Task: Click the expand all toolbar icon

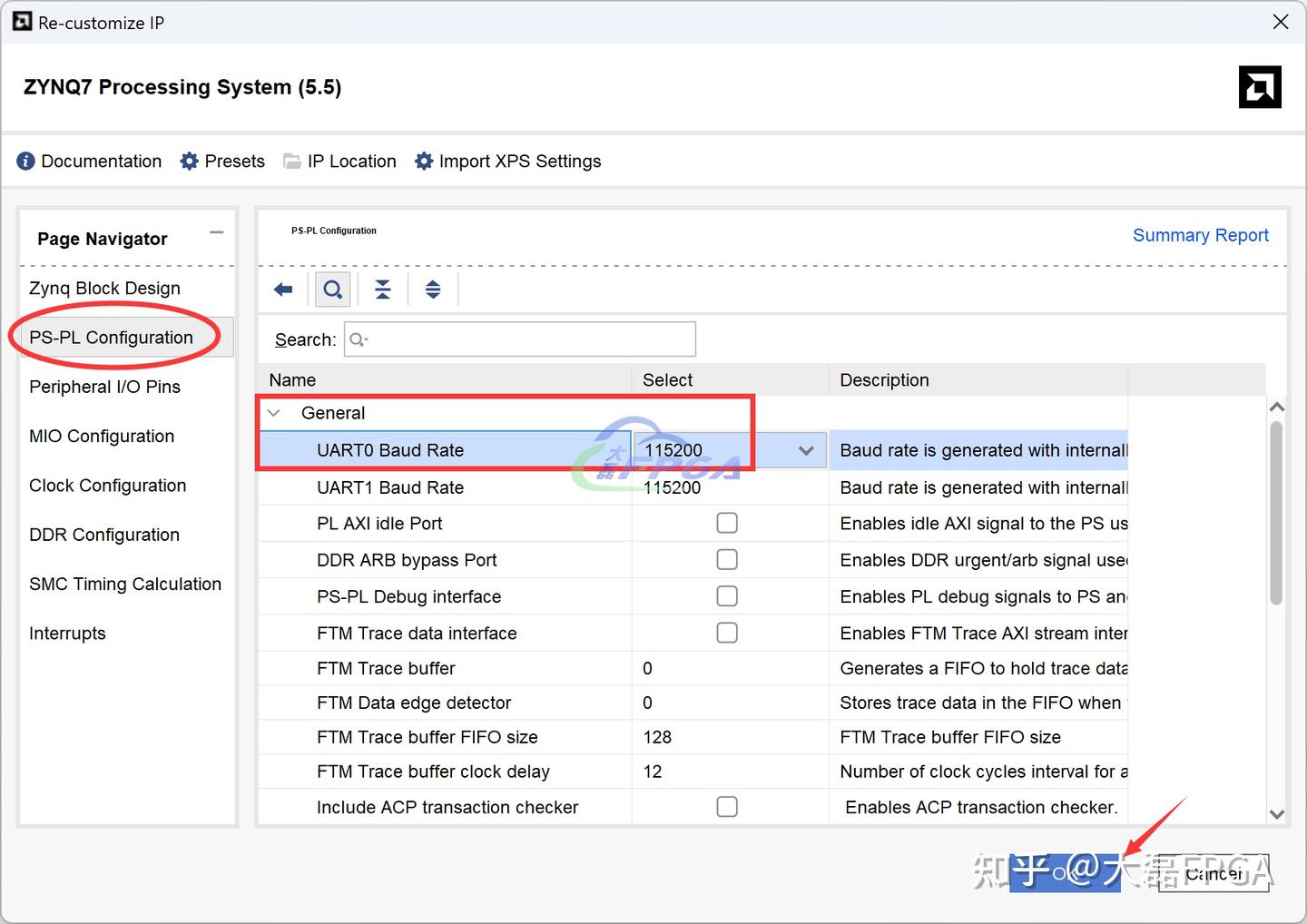Action: 433,290
